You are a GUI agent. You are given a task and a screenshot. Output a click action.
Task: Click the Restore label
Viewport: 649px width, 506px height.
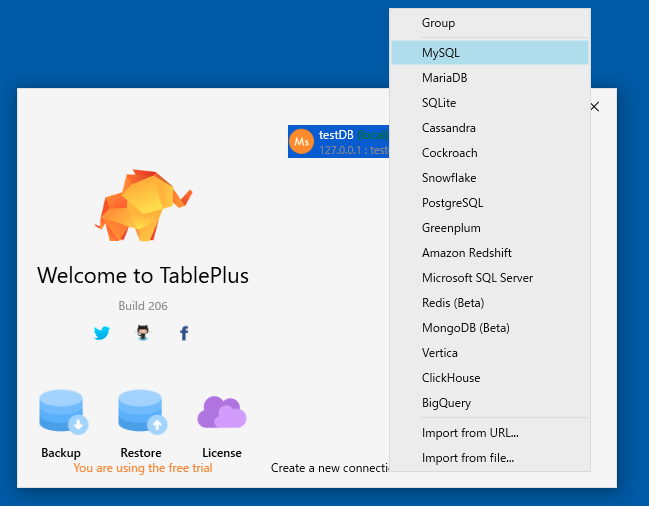(x=141, y=453)
